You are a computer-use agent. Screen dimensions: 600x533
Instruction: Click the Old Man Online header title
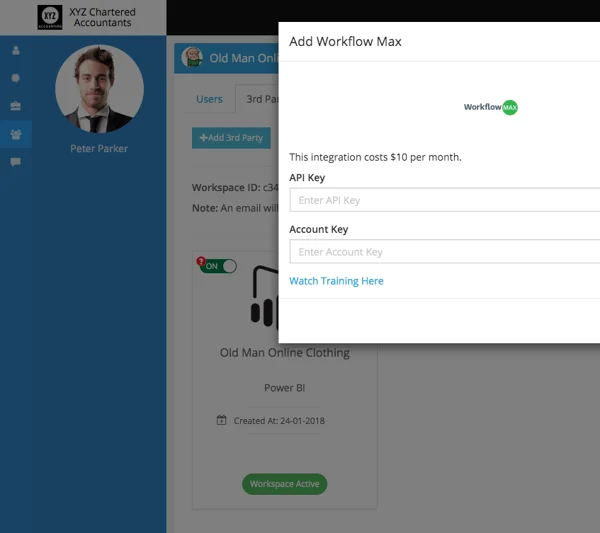(244, 58)
